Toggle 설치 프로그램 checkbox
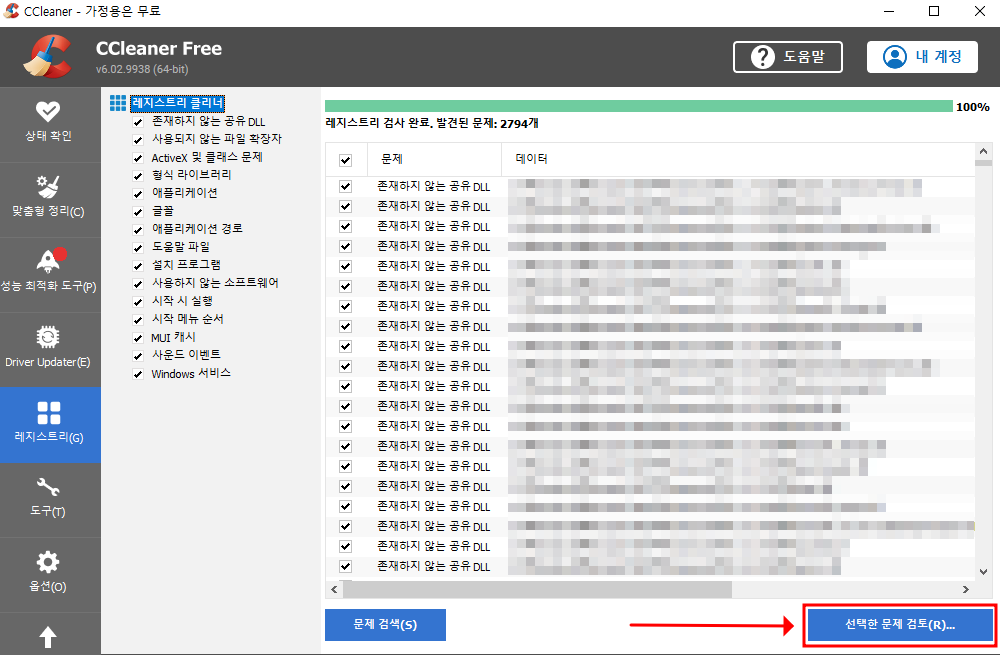This screenshot has width=1000, height=655. pos(138,266)
